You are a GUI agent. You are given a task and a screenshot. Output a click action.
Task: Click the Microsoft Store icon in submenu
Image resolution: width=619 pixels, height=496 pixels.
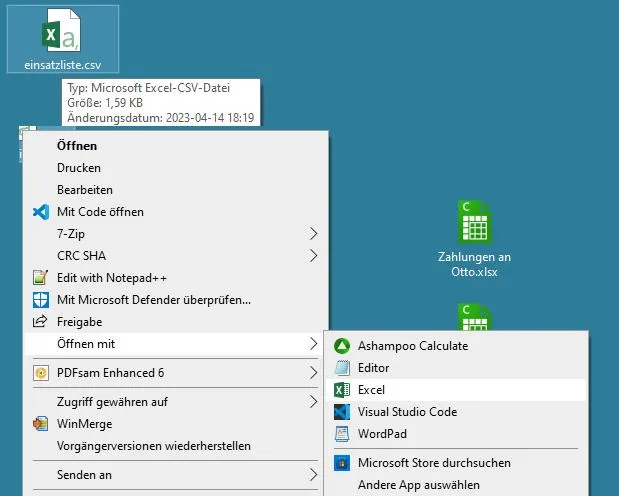342,463
